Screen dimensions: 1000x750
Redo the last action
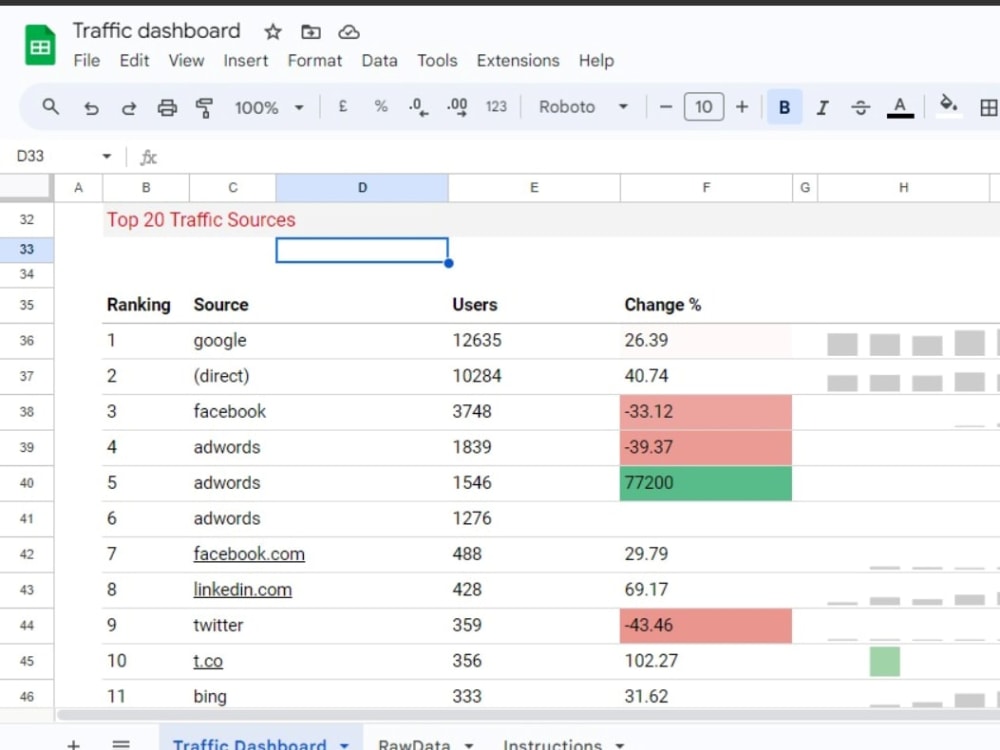[129, 108]
